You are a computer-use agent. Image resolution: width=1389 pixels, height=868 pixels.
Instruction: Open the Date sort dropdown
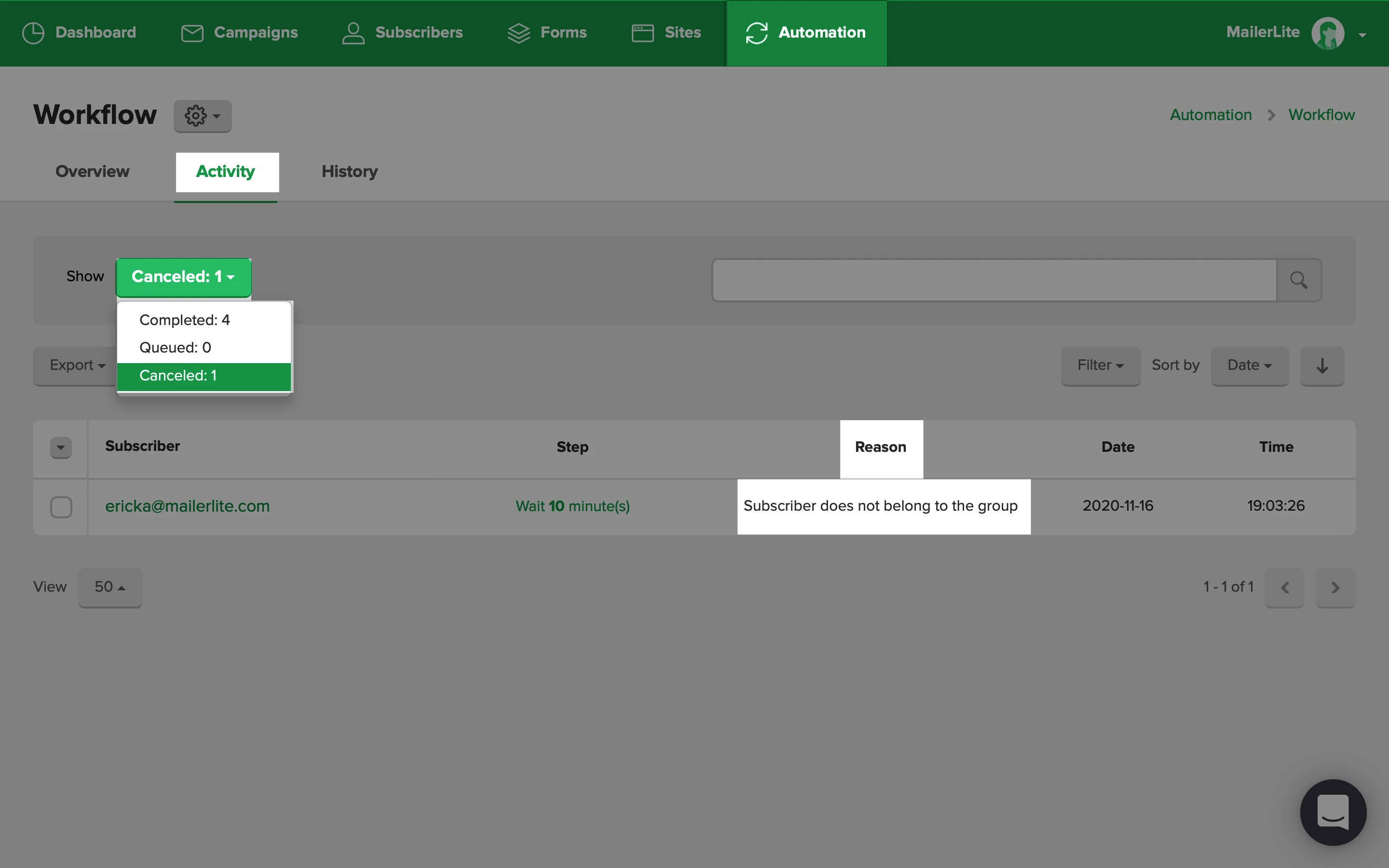click(x=1249, y=366)
